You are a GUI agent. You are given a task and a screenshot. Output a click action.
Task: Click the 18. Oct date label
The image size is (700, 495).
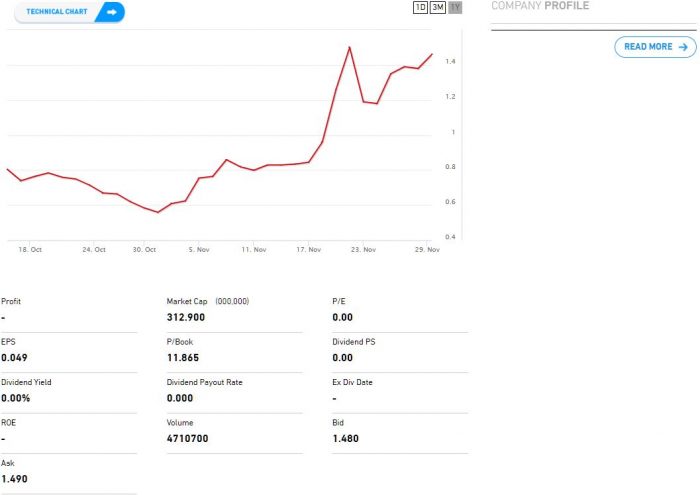point(30,249)
